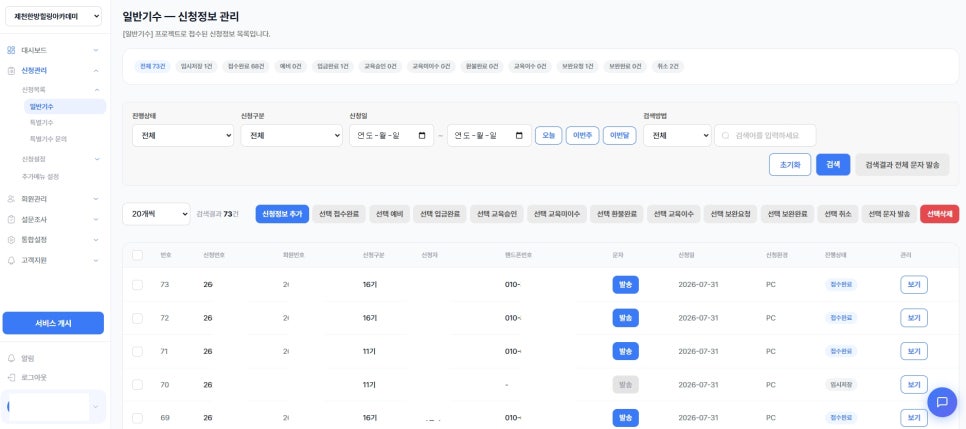The height and width of the screenshot is (429, 966).
Task: Select 특별기수 in the sidebar
Action: click(41, 123)
